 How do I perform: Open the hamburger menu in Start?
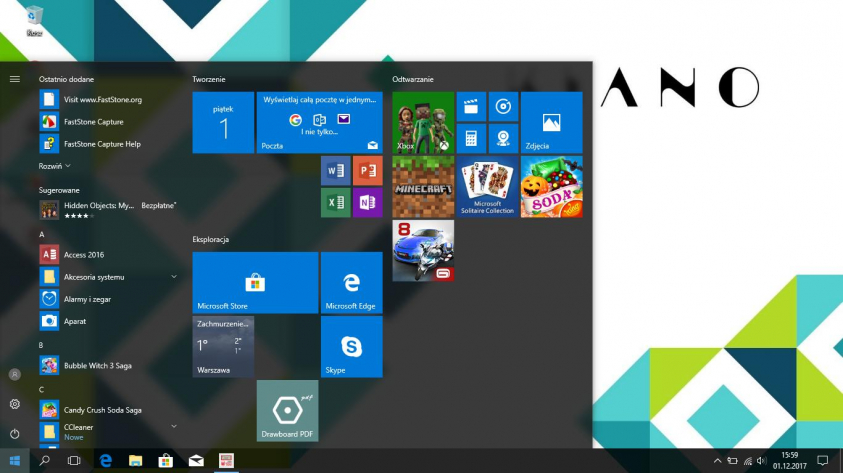point(15,78)
